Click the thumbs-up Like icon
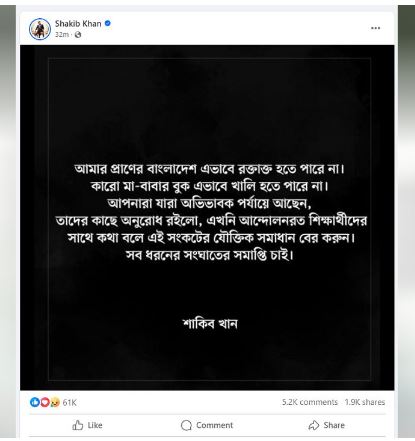 78,425
